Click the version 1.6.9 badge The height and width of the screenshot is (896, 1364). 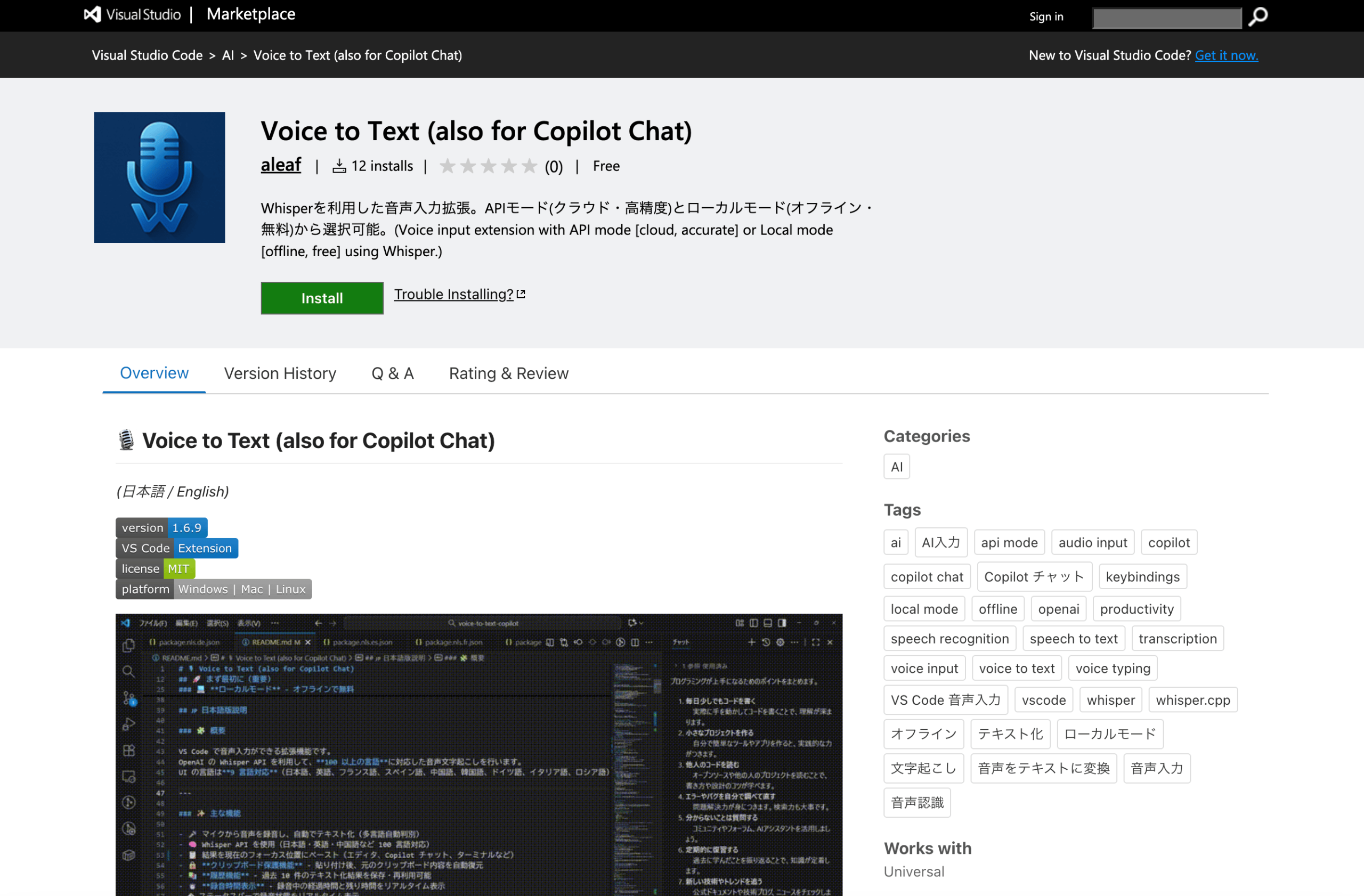pyautogui.click(x=161, y=527)
